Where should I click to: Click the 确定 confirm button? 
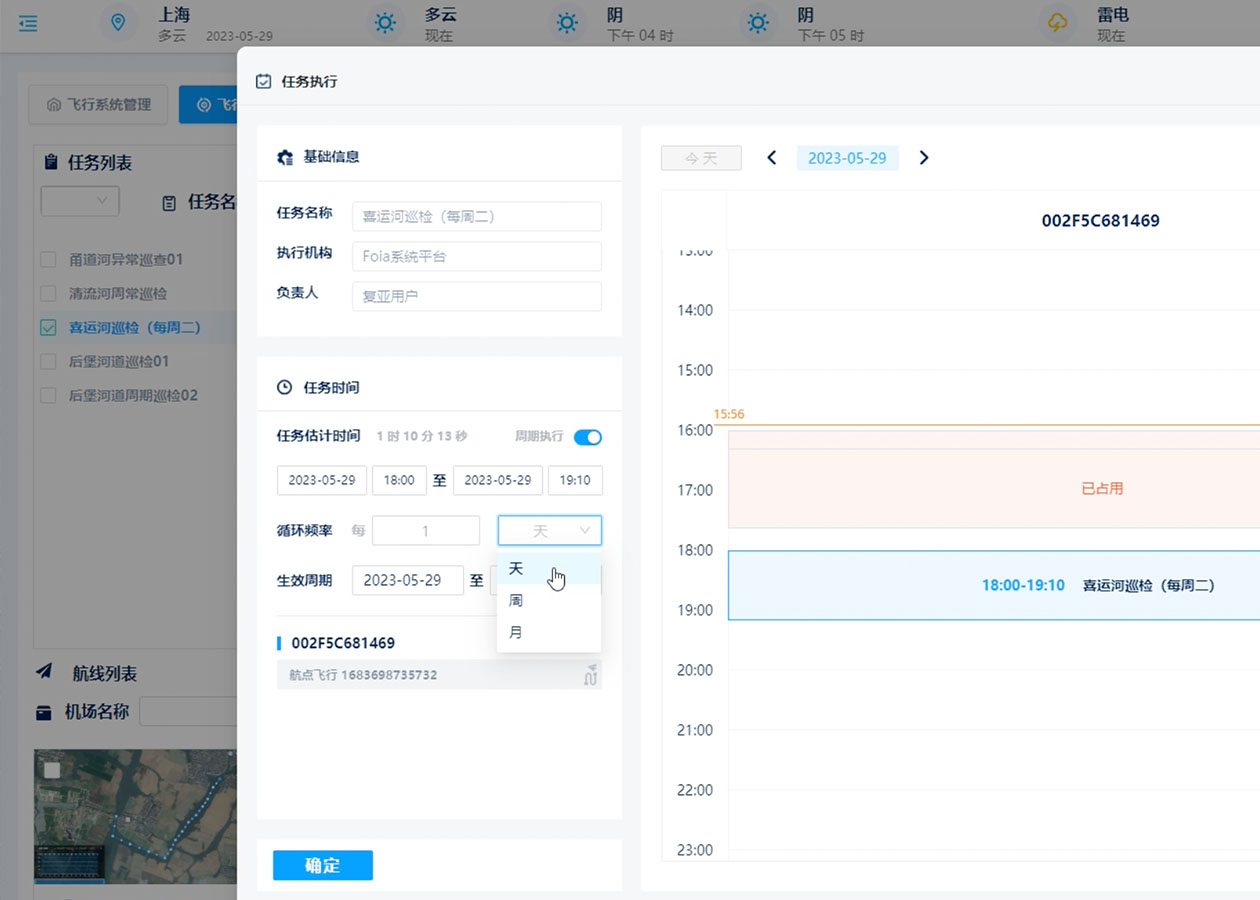tap(322, 866)
